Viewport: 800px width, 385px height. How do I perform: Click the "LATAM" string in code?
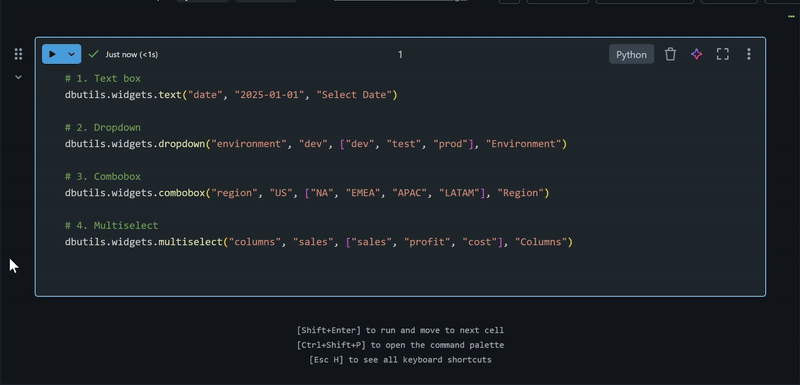coord(459,193)
